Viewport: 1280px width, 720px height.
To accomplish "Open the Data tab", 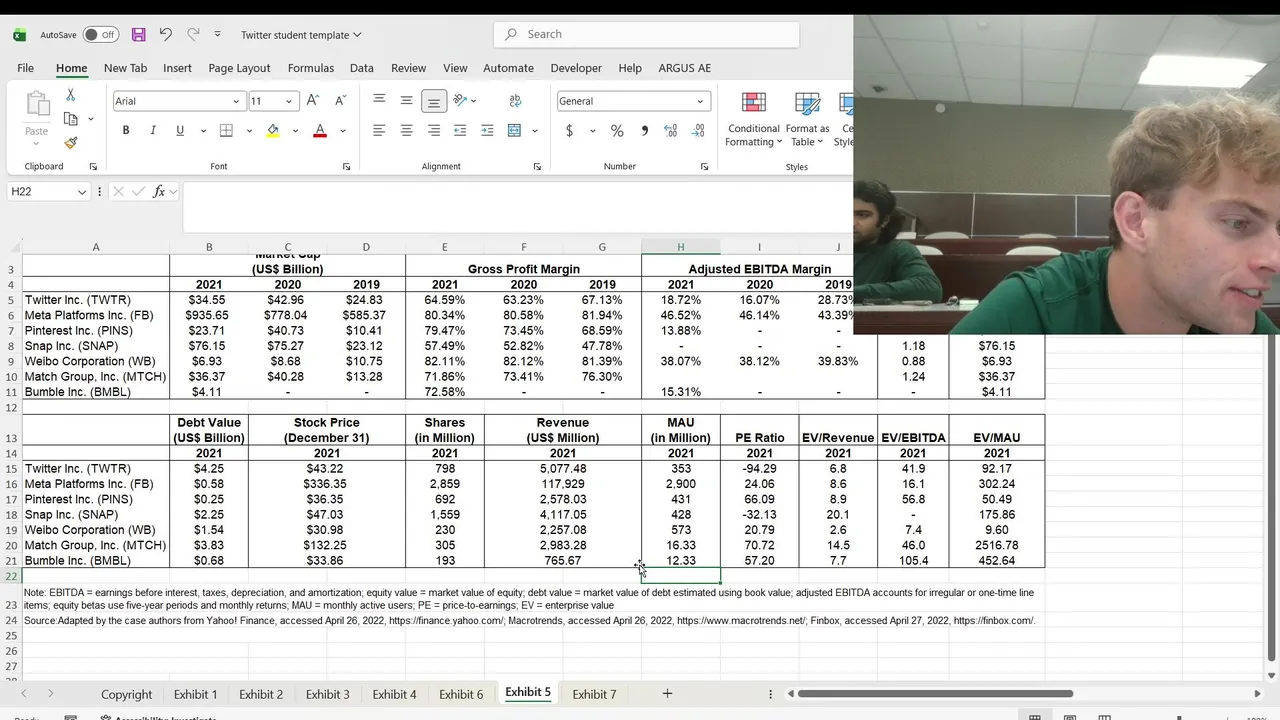I will pos(362,68).
